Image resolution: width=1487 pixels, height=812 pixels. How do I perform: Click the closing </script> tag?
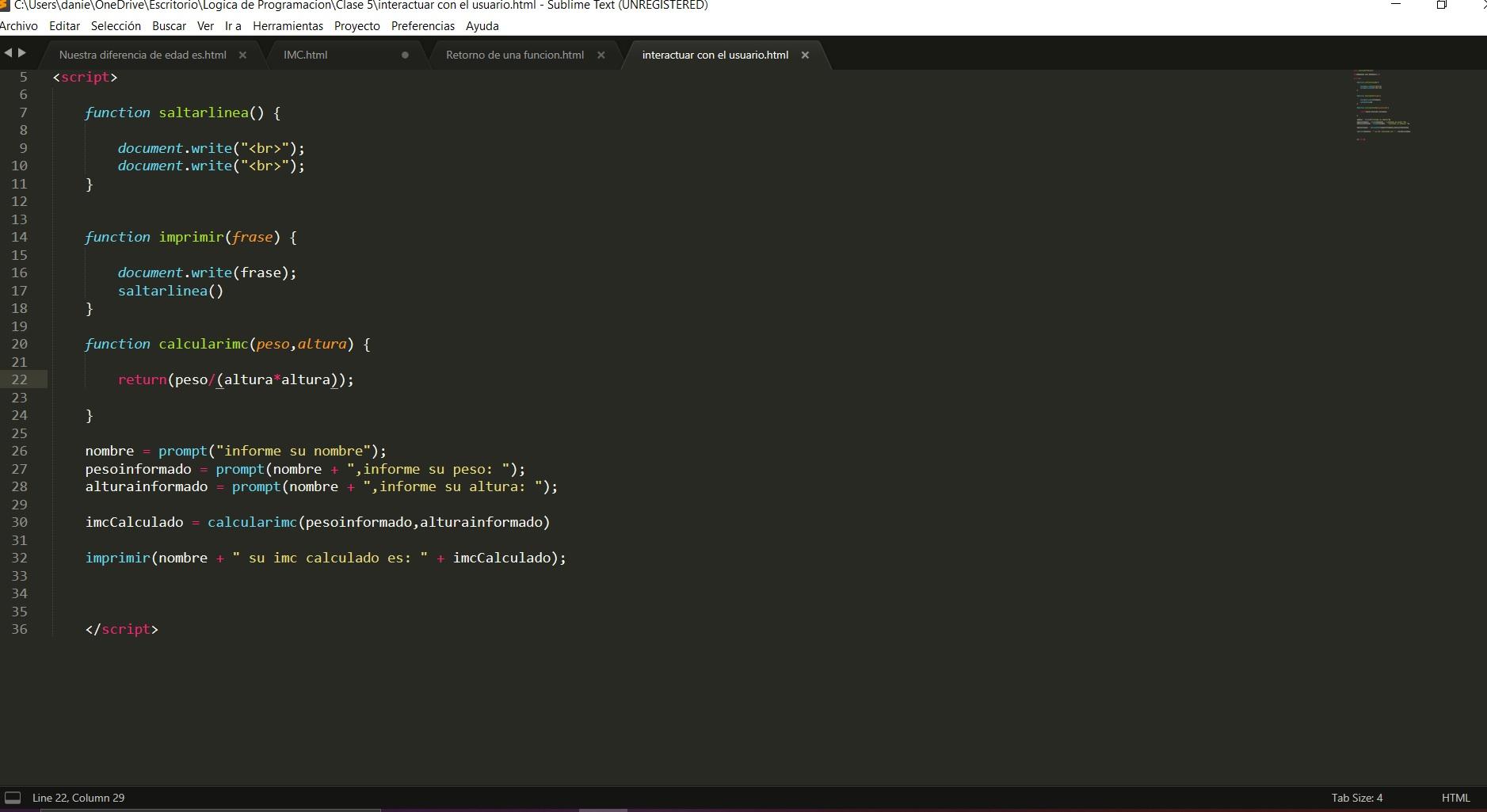tap(122, 629)
